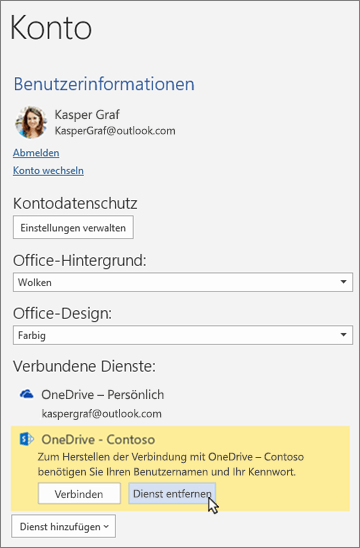Click Kasper Graf's profile photo
360x548 pixels.
[31, 123]
